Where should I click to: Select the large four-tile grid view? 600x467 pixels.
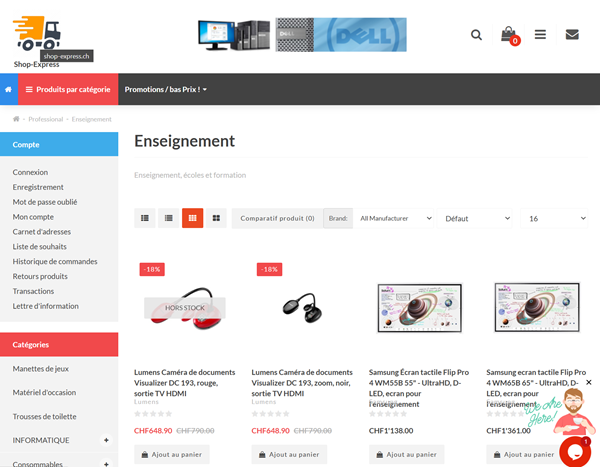(216, 218)
